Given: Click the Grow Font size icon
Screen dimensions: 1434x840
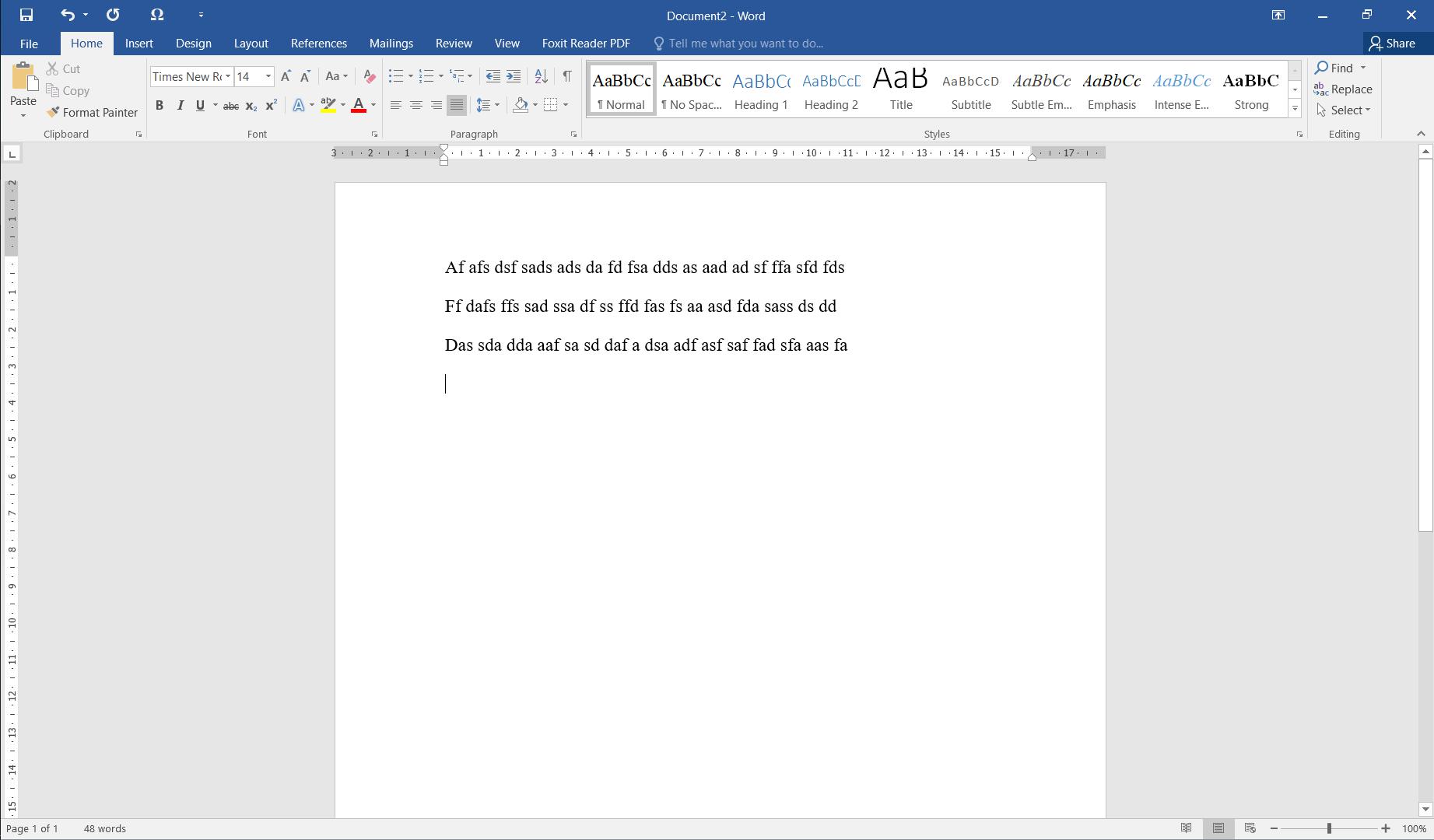Looking at the screenshot, I should point(286,76).
